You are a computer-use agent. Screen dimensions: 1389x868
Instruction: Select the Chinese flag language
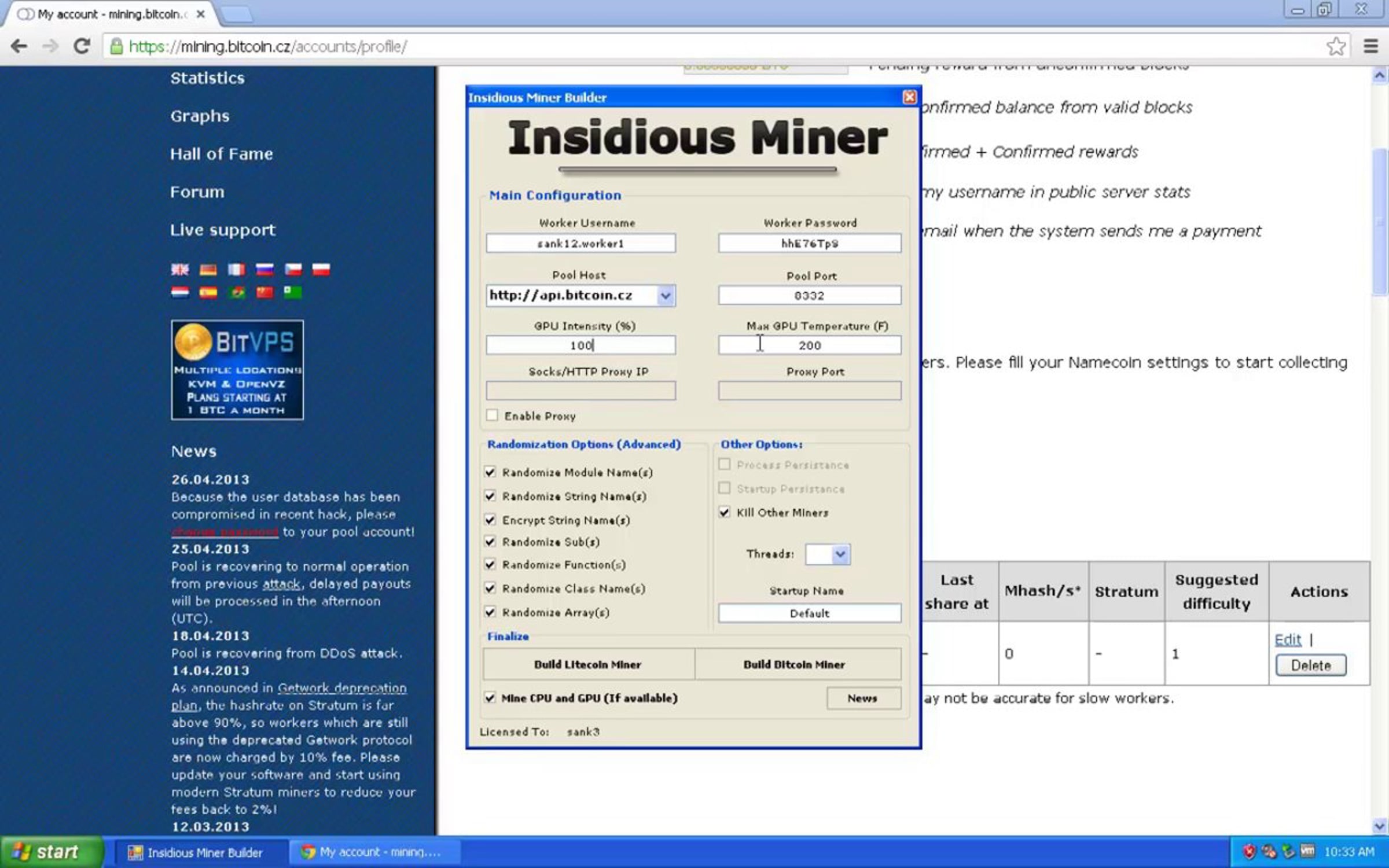pos(264,292)
